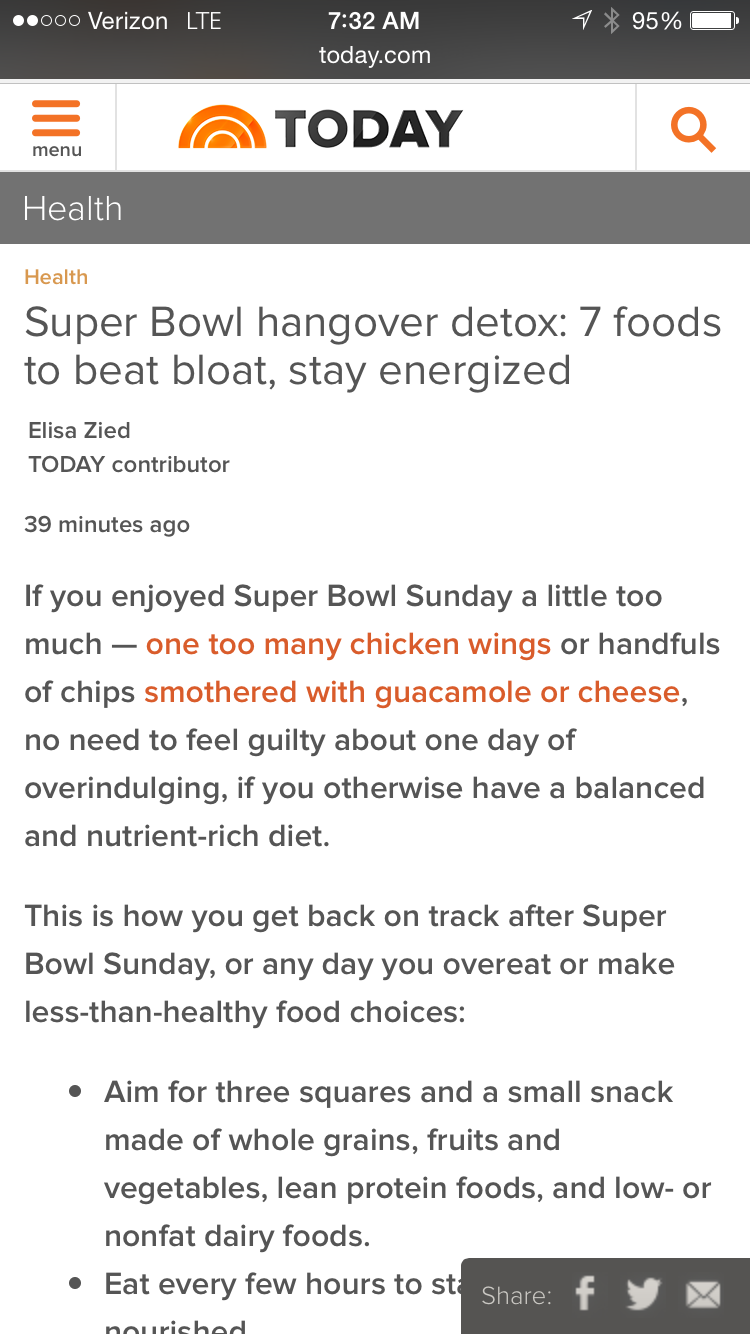Share article on Twitter
The height and width of the screenshot is (1334, 750).
click(643, 1295)
